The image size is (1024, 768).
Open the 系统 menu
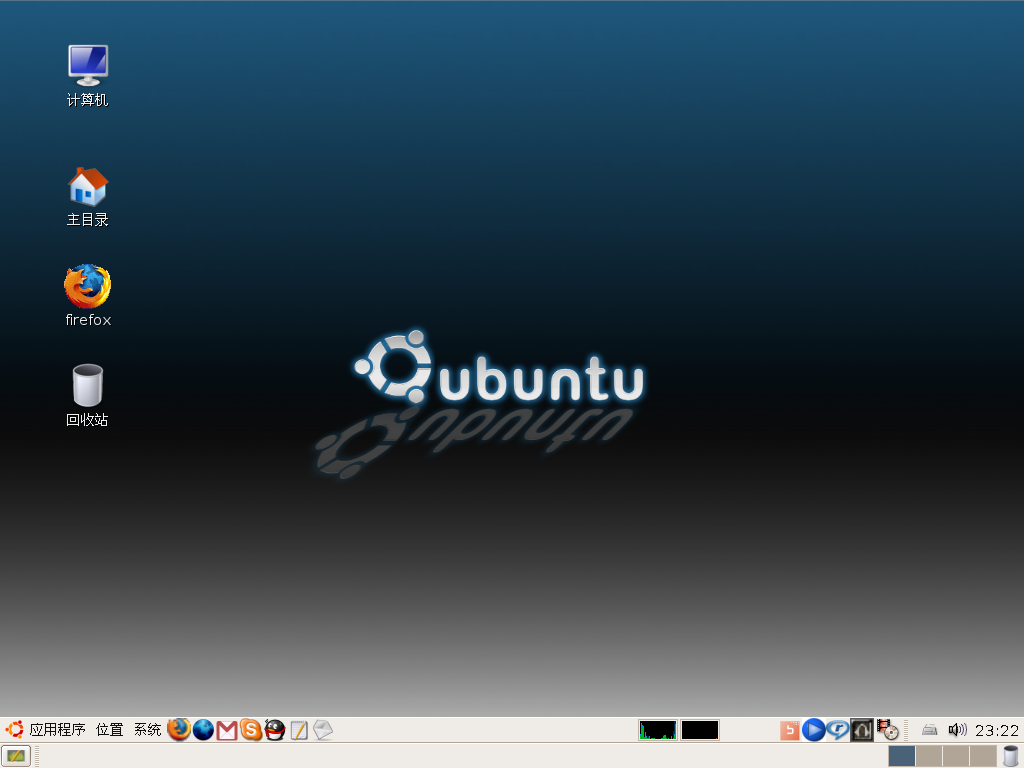148,729
